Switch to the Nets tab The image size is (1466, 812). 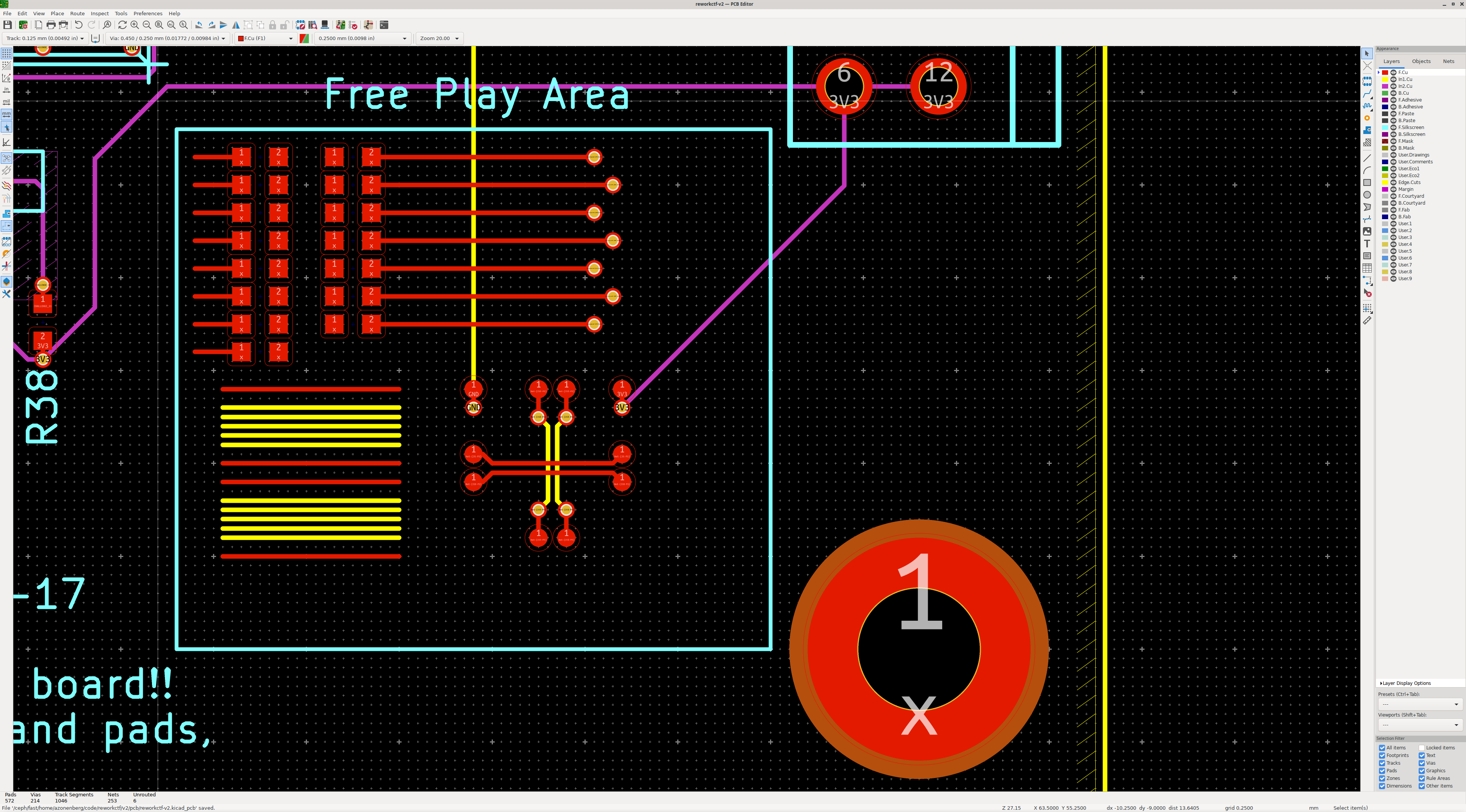(x=1448, y=61)
